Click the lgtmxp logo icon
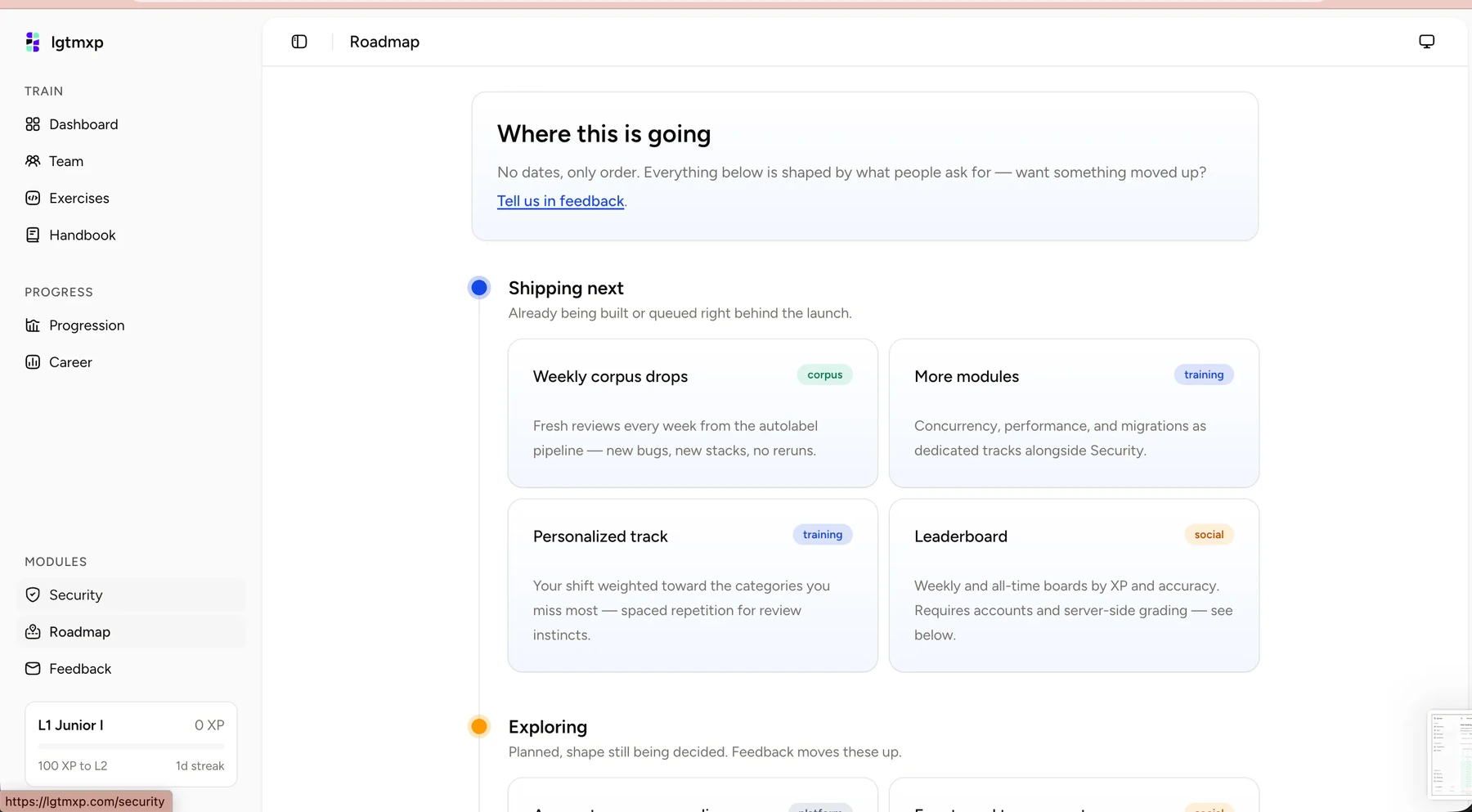The height and width of the screenshot is (812, 1472). (33, 42)
